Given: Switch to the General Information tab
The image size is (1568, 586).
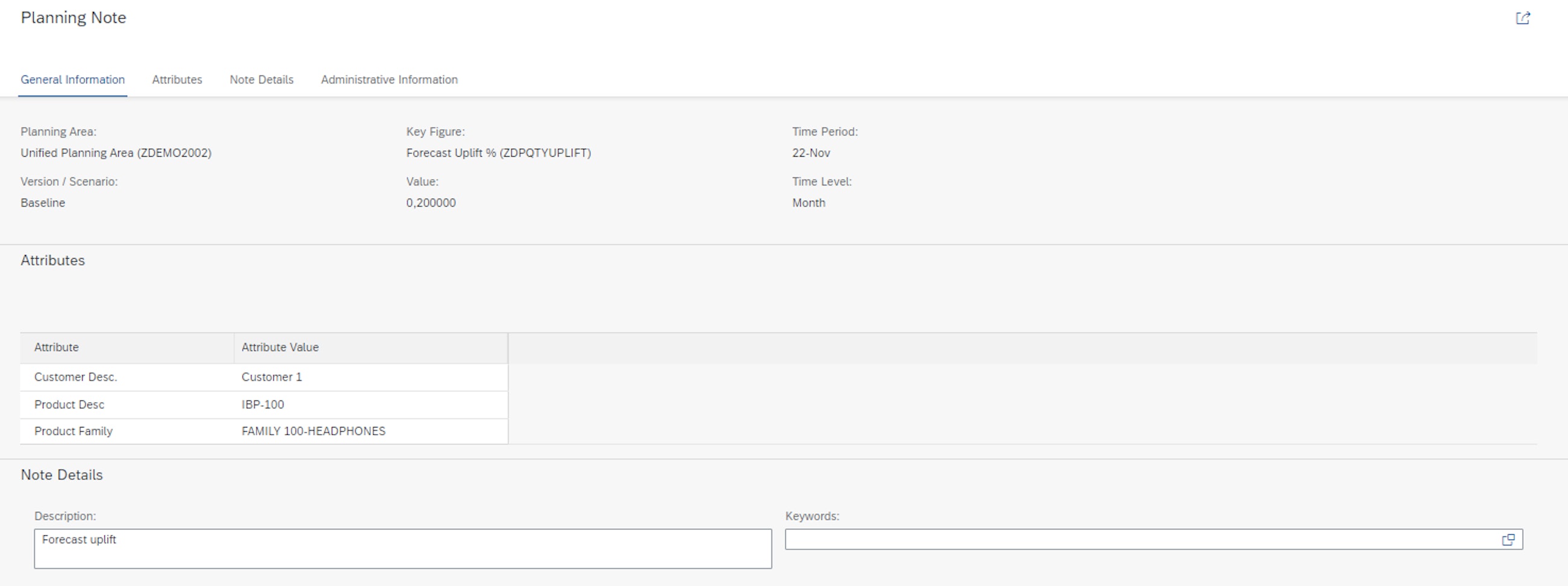Looking at the screenshot, I should click(72, 80).
